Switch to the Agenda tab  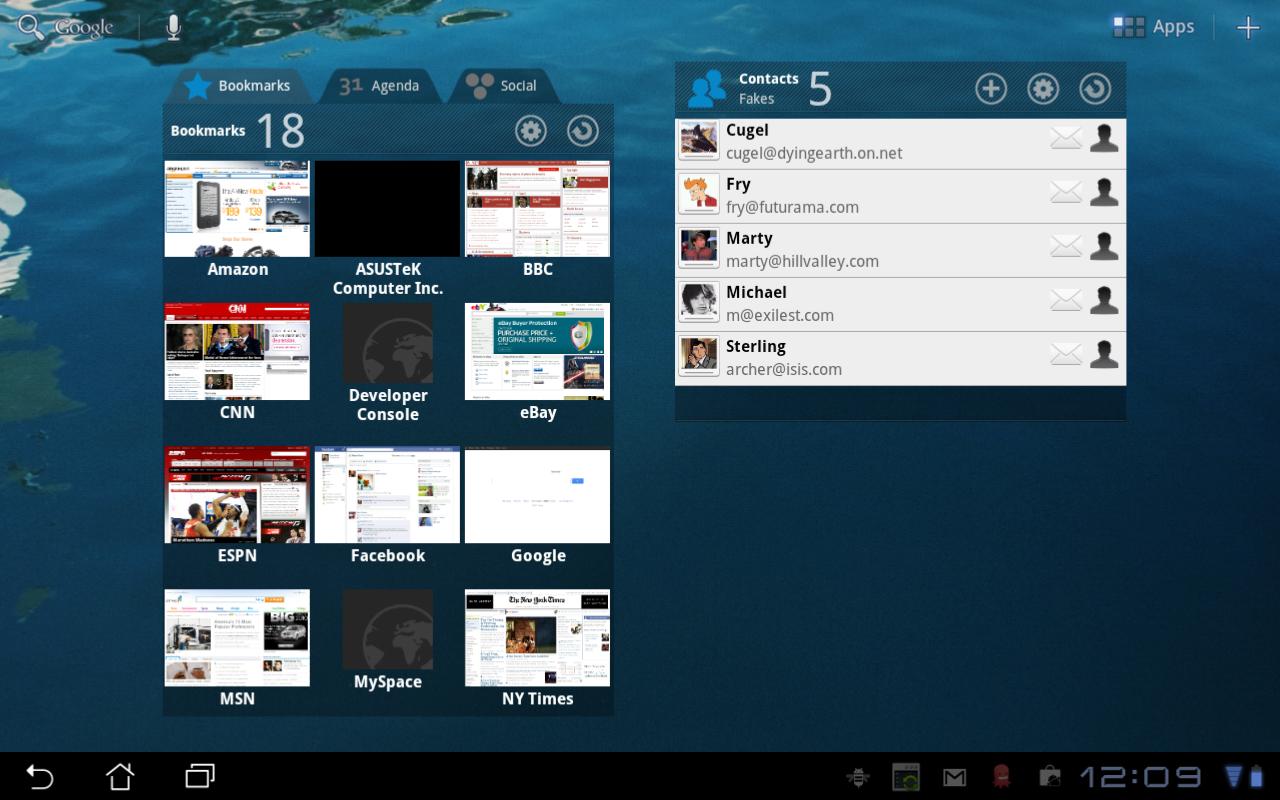(x=379, y=86)
